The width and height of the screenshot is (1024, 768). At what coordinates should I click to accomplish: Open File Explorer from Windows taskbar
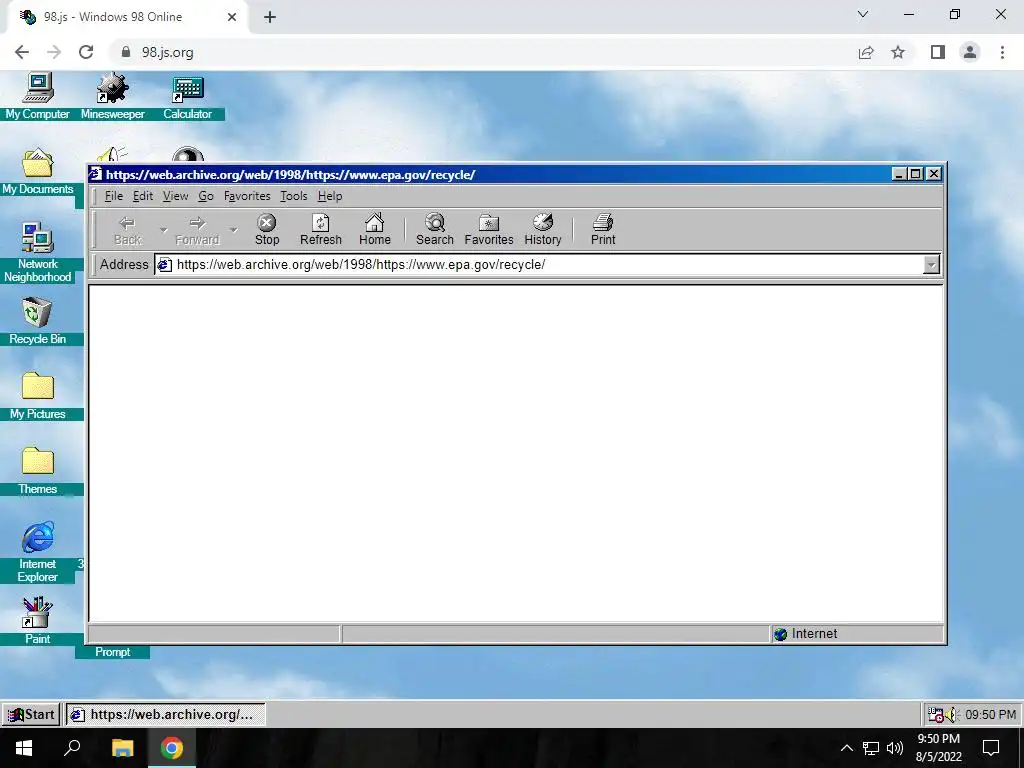122,748
